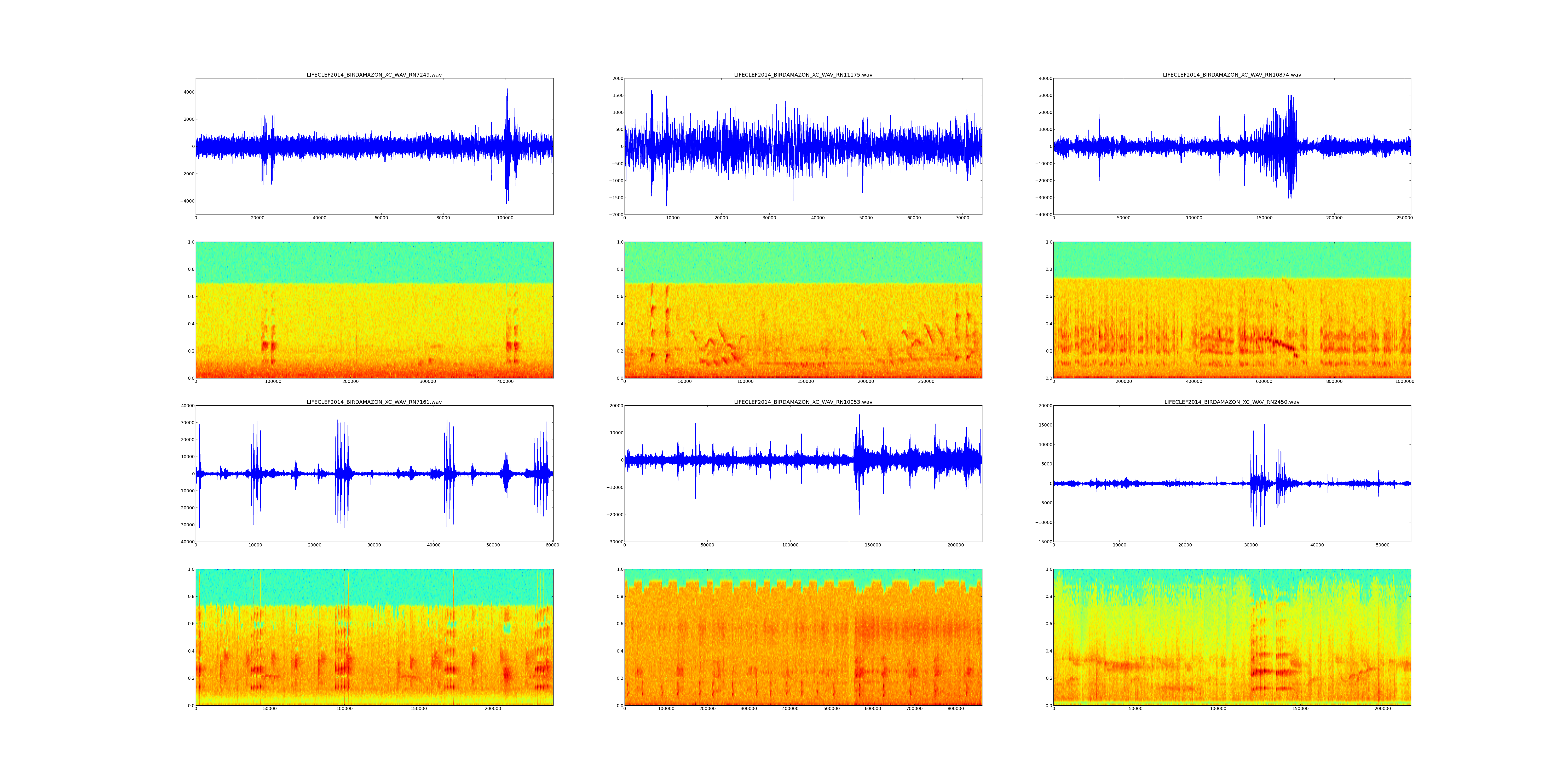The image size is (1568, 784).
Task: Click the RN7249.wav plot title
Action: tap(374, 75)
